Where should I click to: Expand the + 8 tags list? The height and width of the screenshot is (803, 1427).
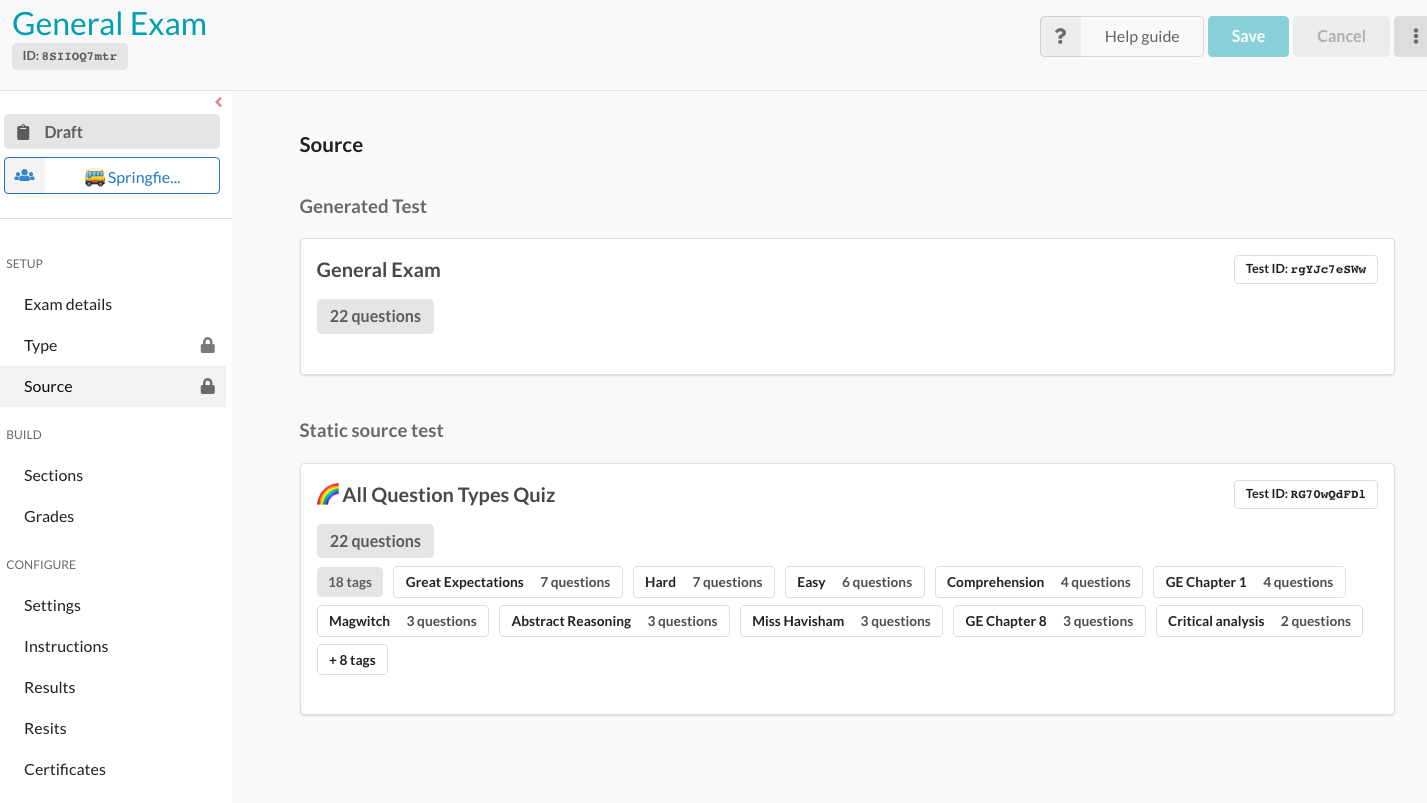pyautogui.click(x=352, y=660)
